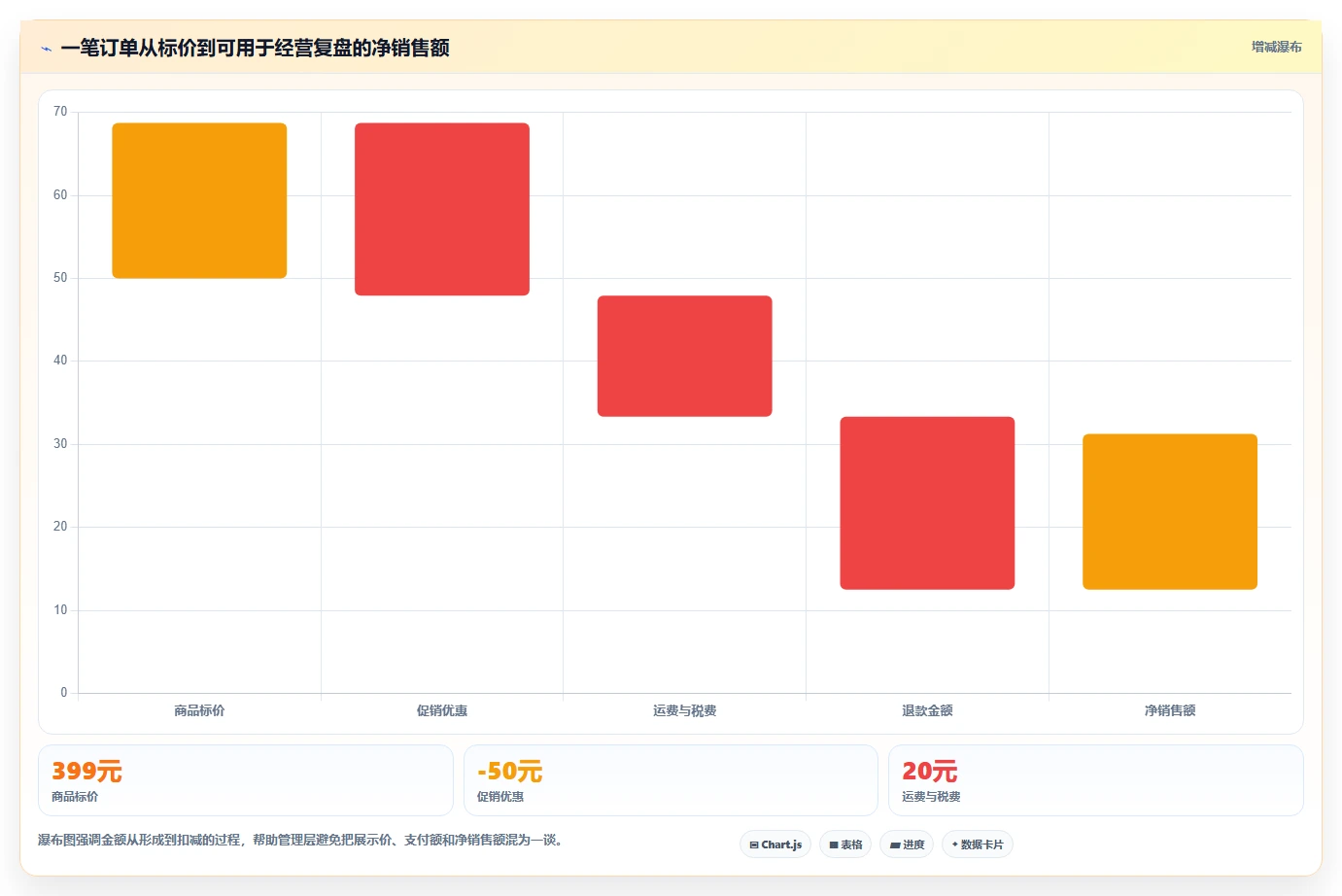This screenshot has width=1342, height=896.
Task: Open the 399元 商品标价 card
Action: coord(246,780)
